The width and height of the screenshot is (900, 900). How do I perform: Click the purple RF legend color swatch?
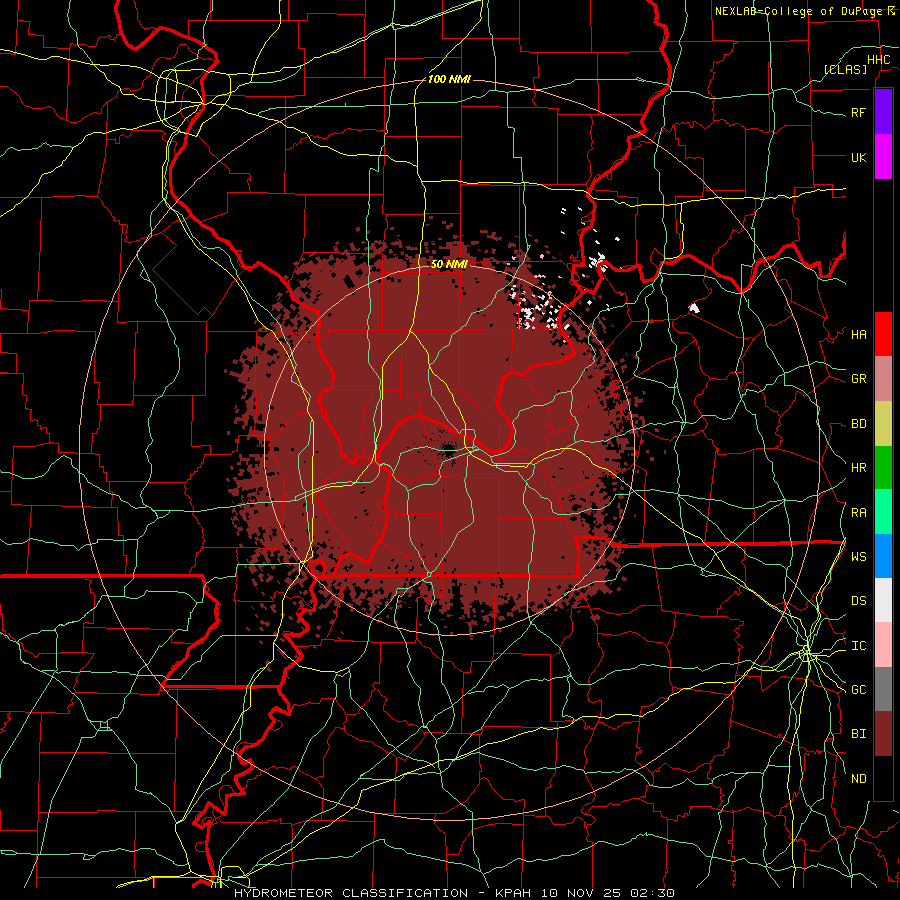pyautogui.click(x=883, y=112)
